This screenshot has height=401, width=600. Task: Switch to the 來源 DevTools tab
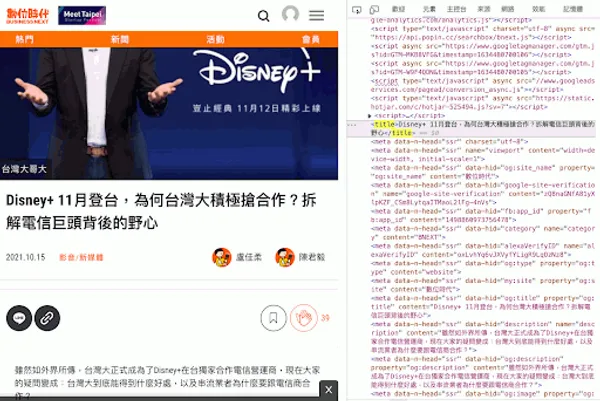click(484, 9)
